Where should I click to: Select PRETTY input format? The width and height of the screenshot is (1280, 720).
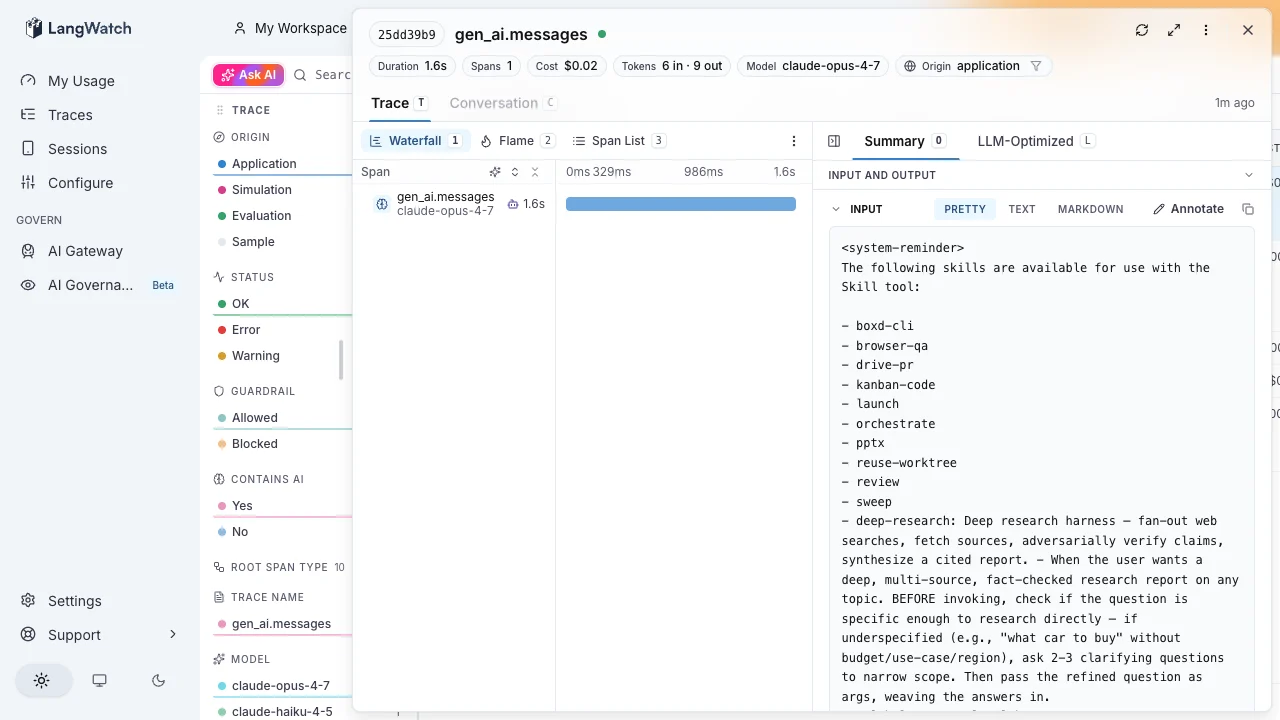[965, 209]
